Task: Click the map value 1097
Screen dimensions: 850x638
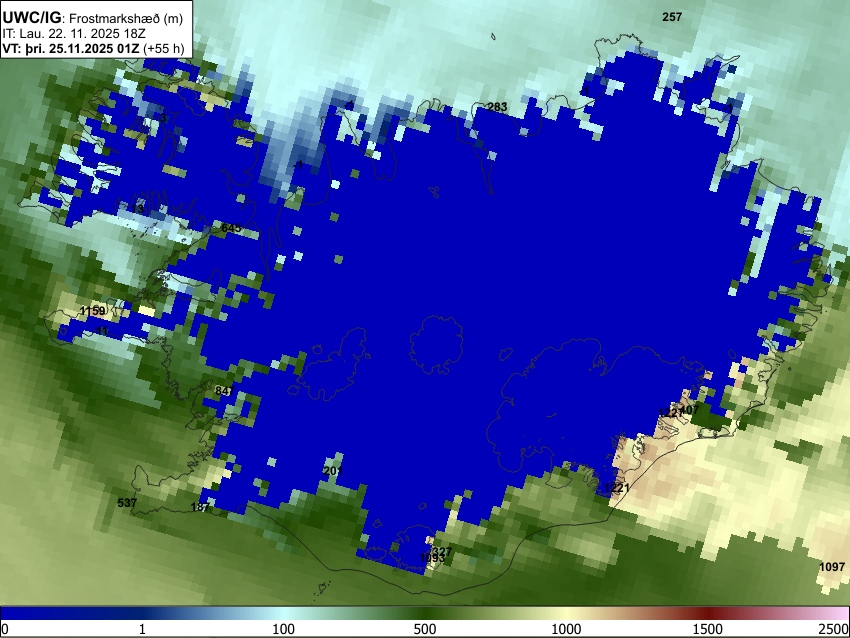Action: tap(832, 566)
